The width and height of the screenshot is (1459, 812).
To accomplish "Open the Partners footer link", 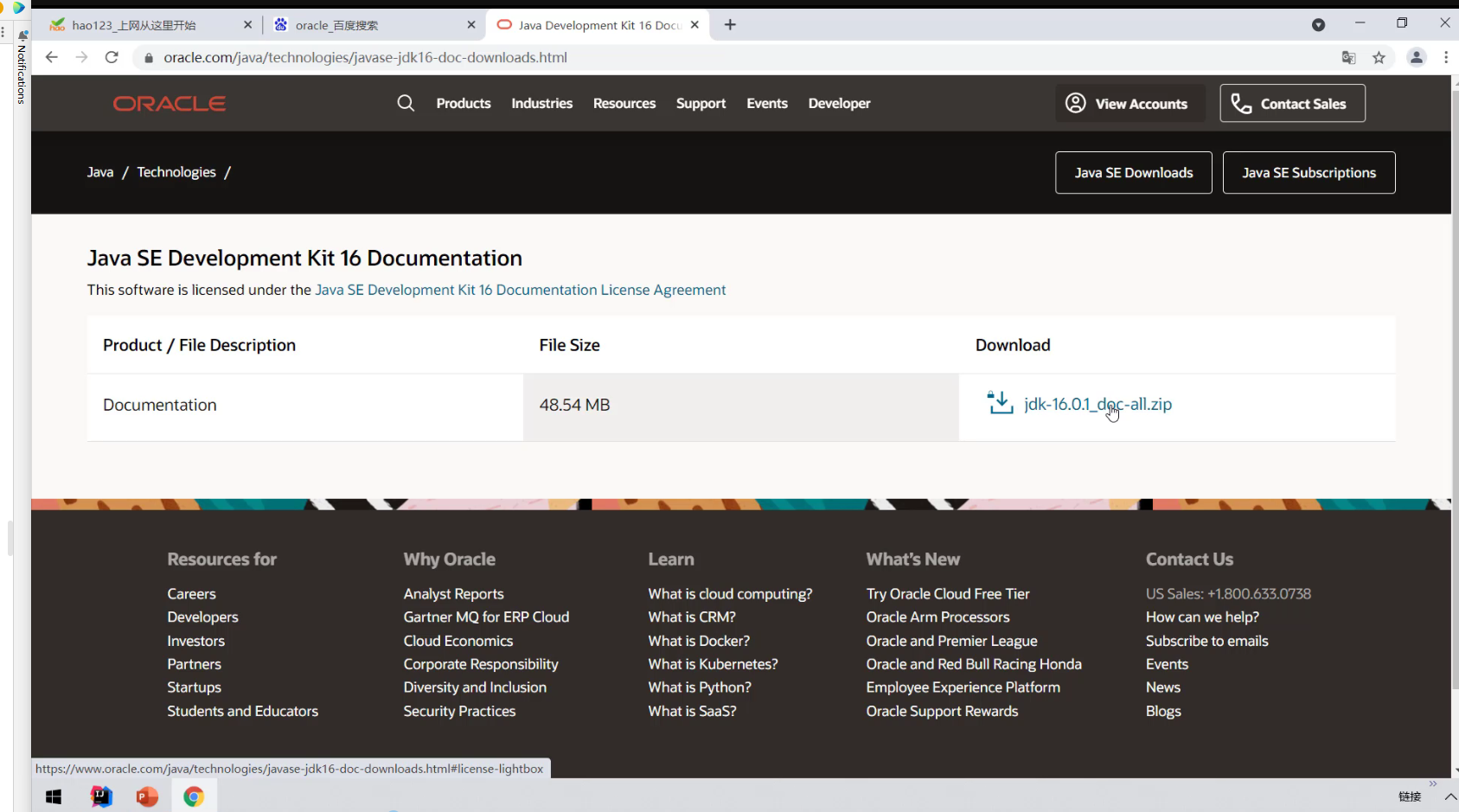I will tap(195, 664).
